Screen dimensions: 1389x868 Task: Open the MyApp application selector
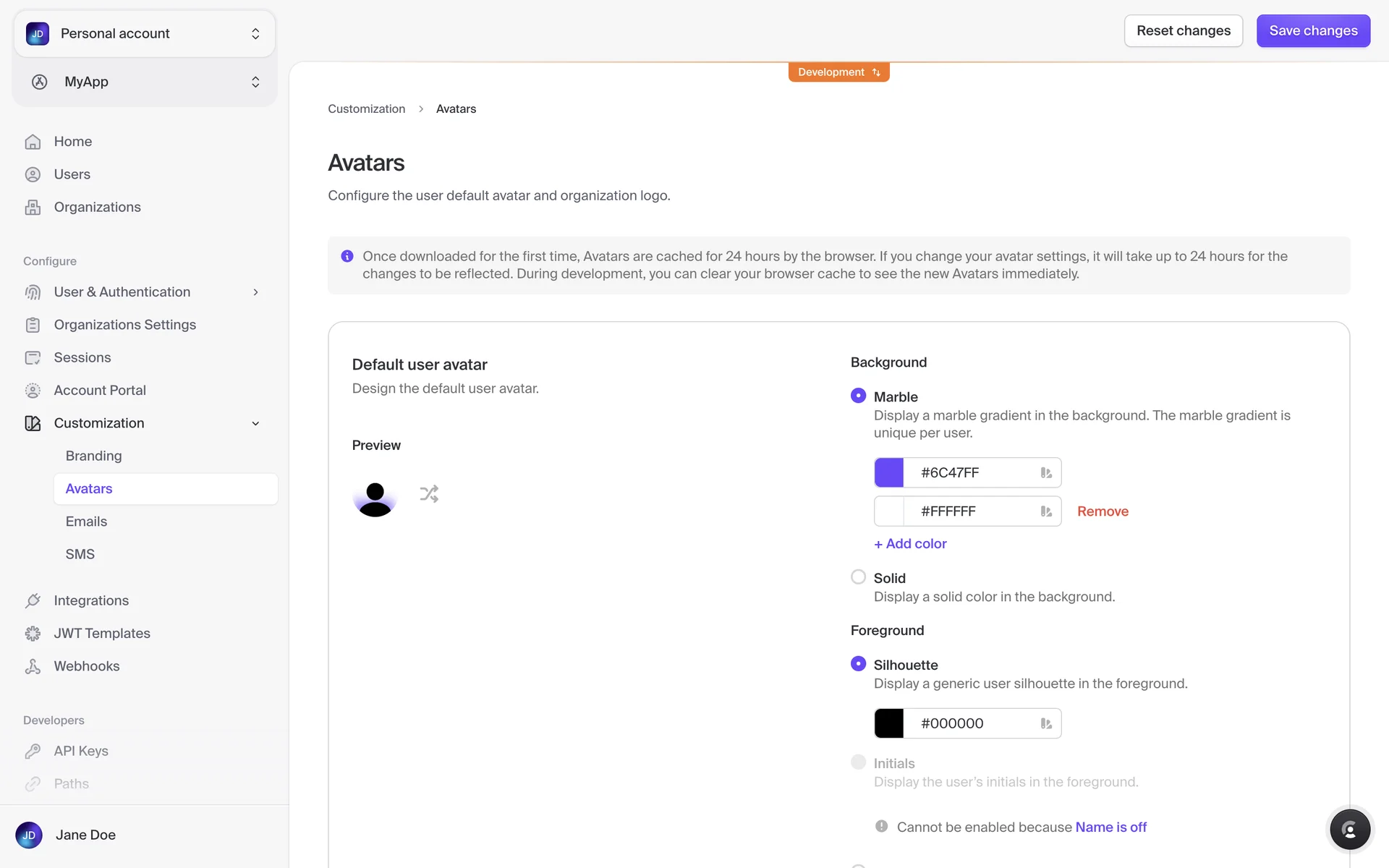tap(145, 82)
